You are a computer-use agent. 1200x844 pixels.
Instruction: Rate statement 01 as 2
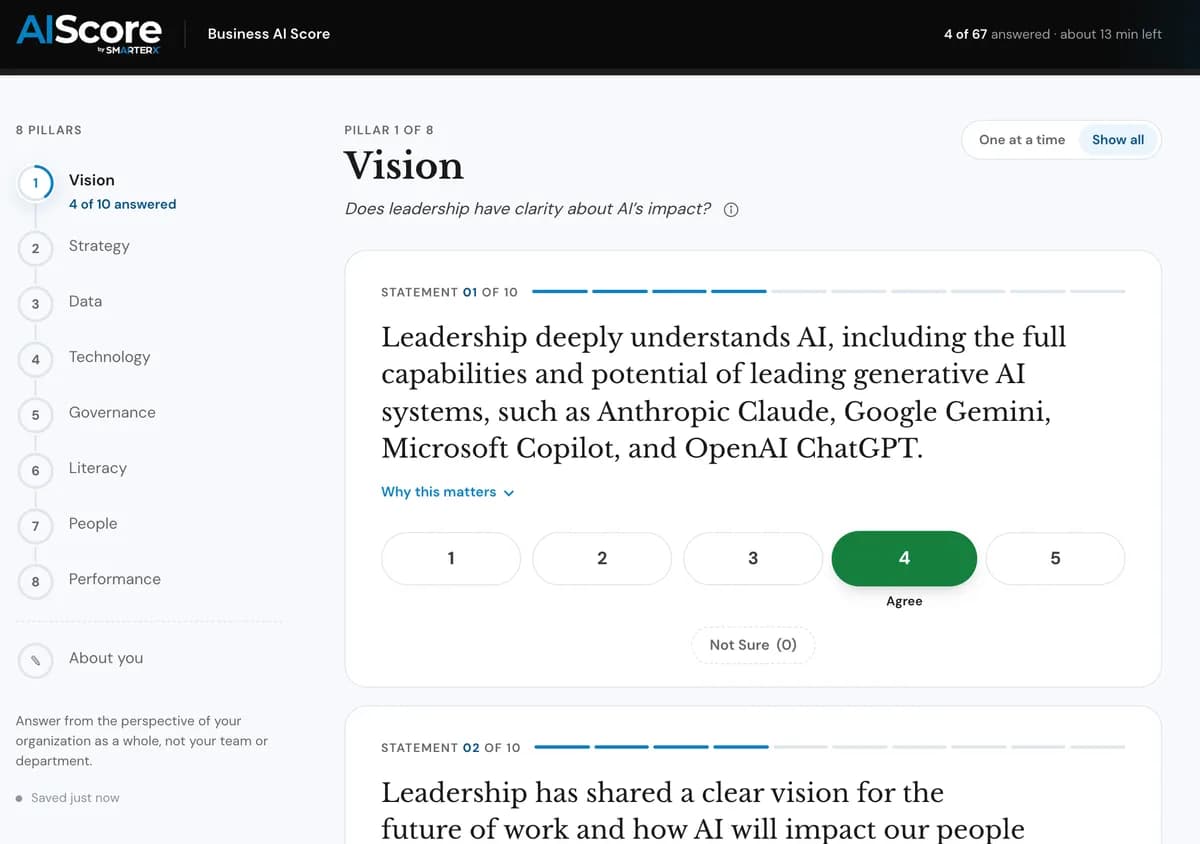click(x=602, y=558)
